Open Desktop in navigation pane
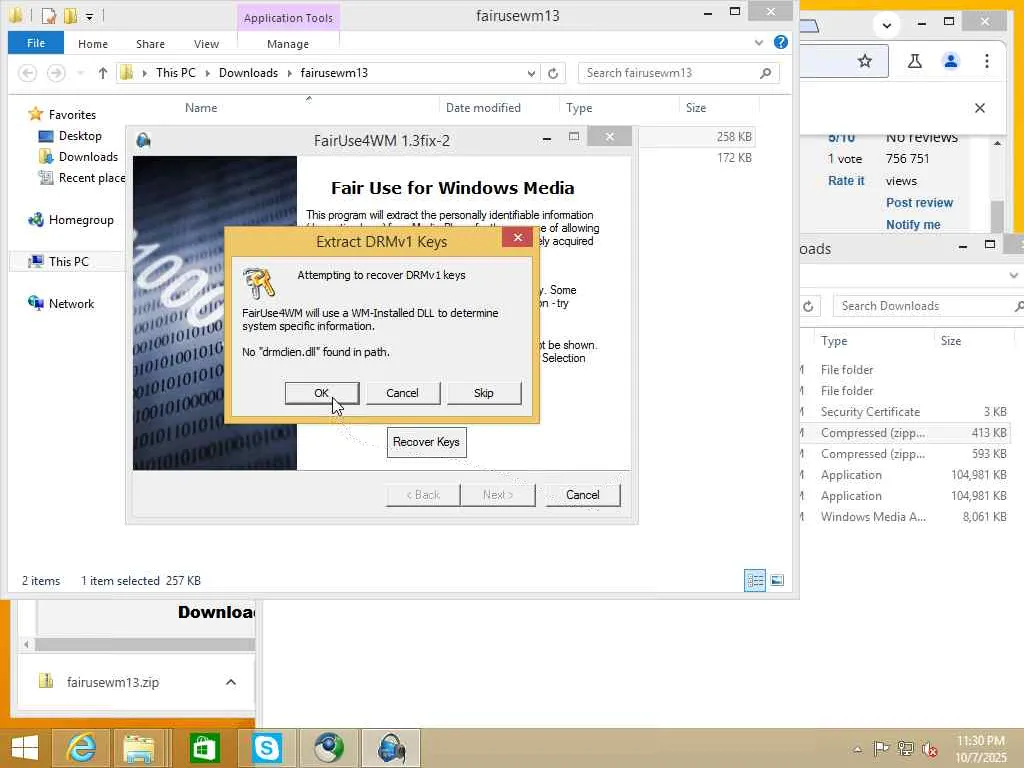Screen dimensions: 1024x768 pos(80,136)
